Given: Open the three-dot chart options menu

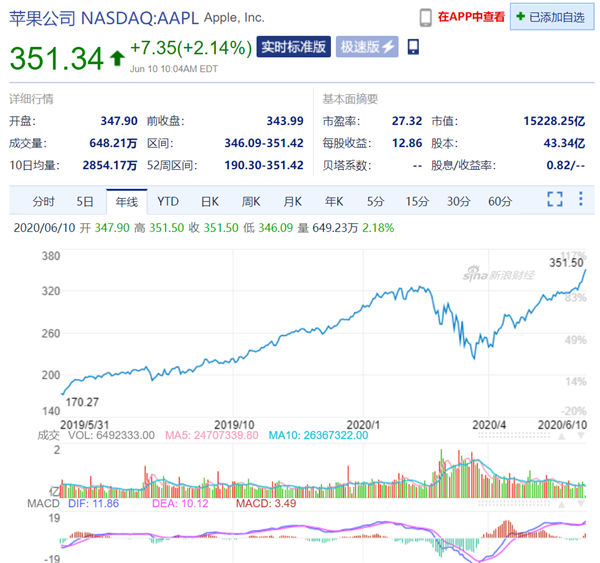Looking at the screenshot, I should click(580, 199).
